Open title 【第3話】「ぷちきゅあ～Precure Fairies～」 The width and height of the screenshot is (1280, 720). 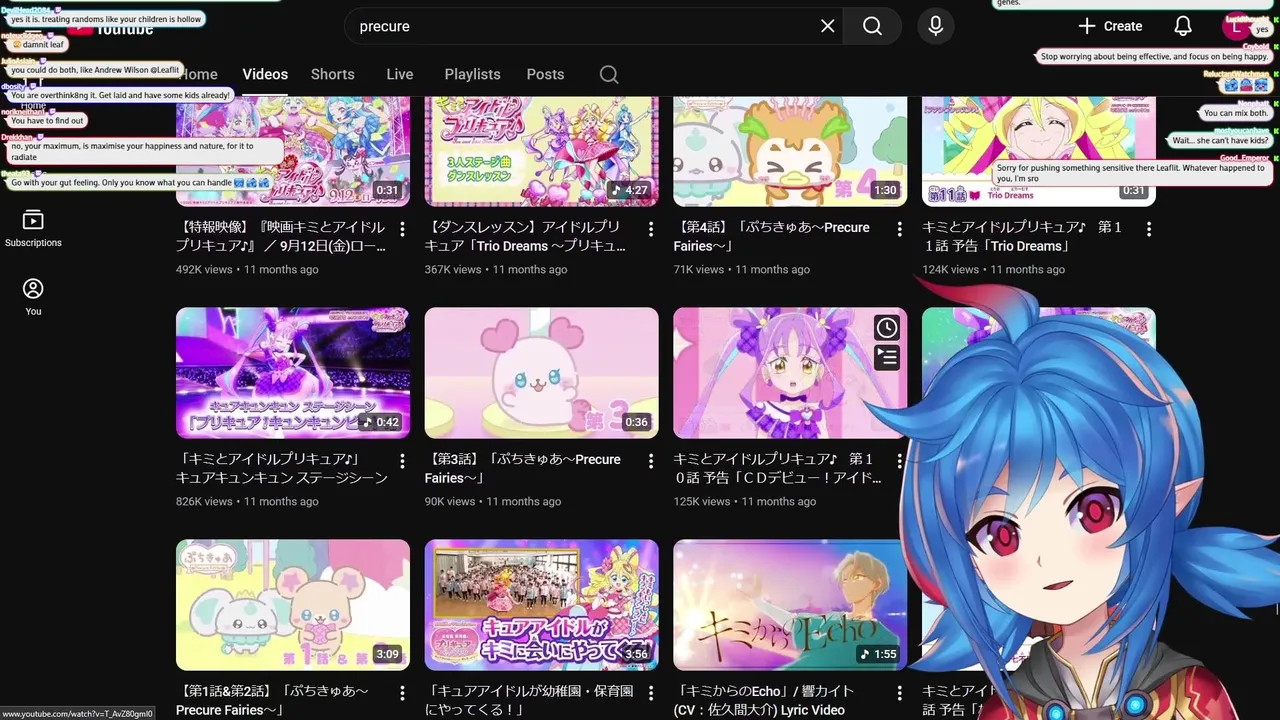pos(523,468)
